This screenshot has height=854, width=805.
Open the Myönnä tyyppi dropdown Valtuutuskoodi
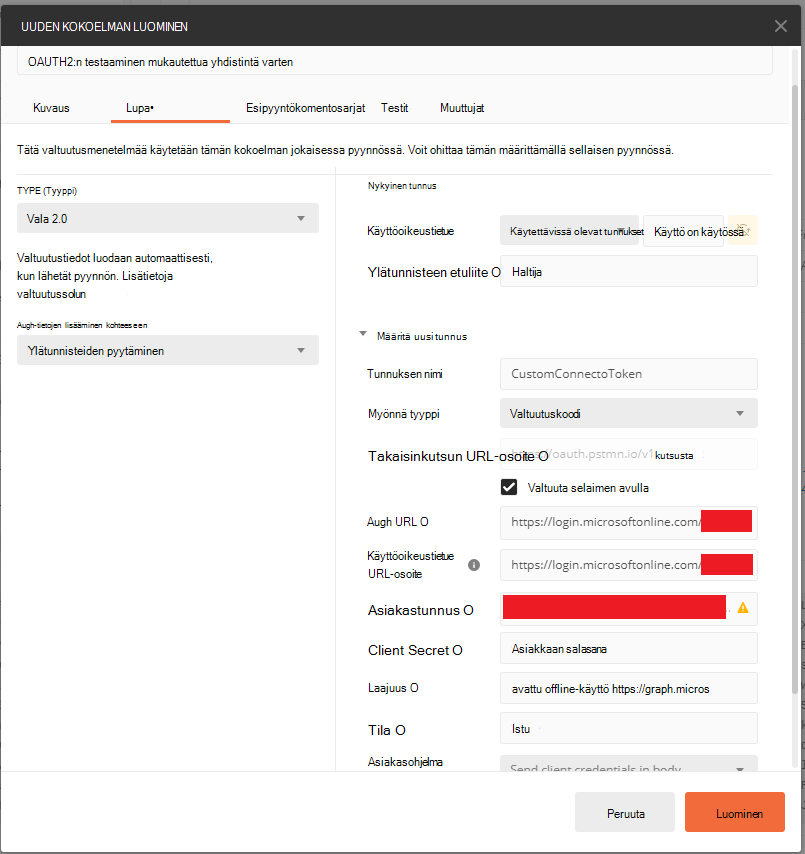click(629, 413)
